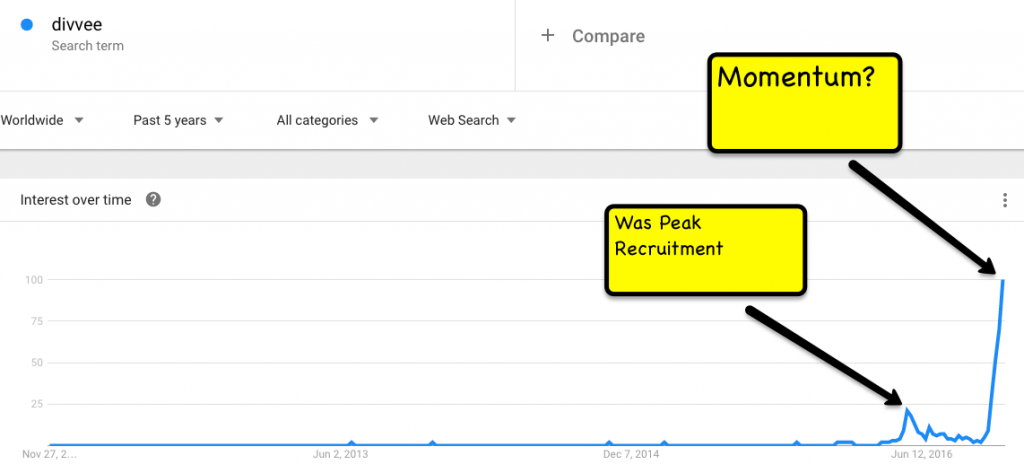Select the Was Peak Recruitment annotation box
Viewport: 1024px width, 473px height.
pos(706,250)
